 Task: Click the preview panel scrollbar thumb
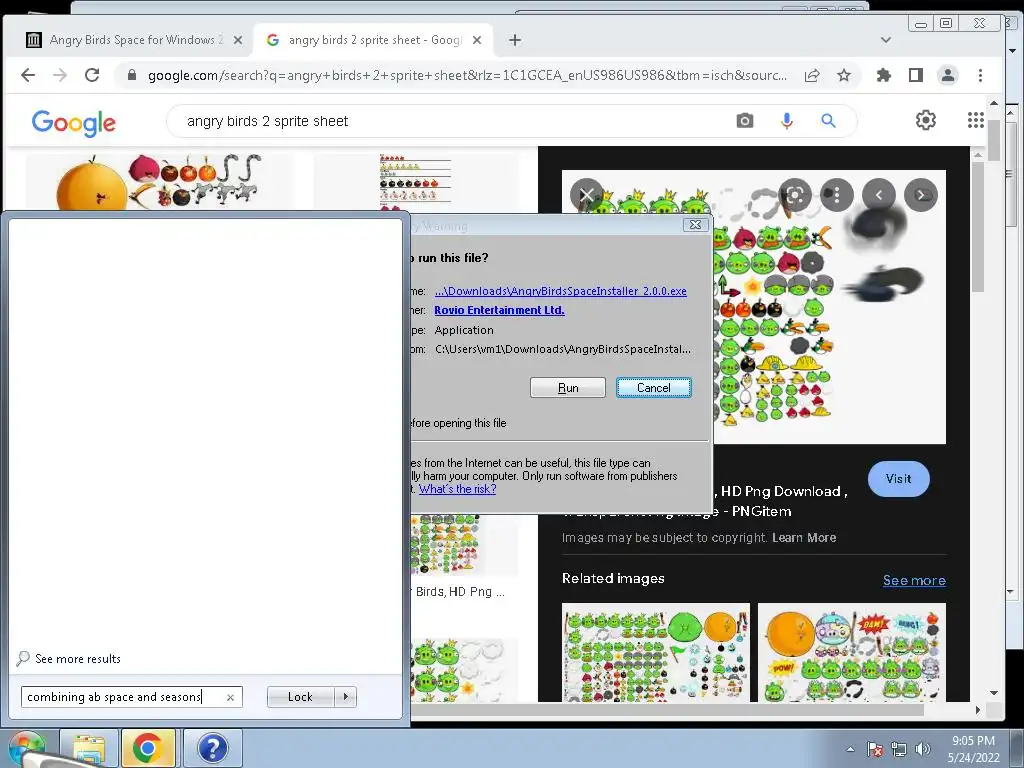[978, 227]
